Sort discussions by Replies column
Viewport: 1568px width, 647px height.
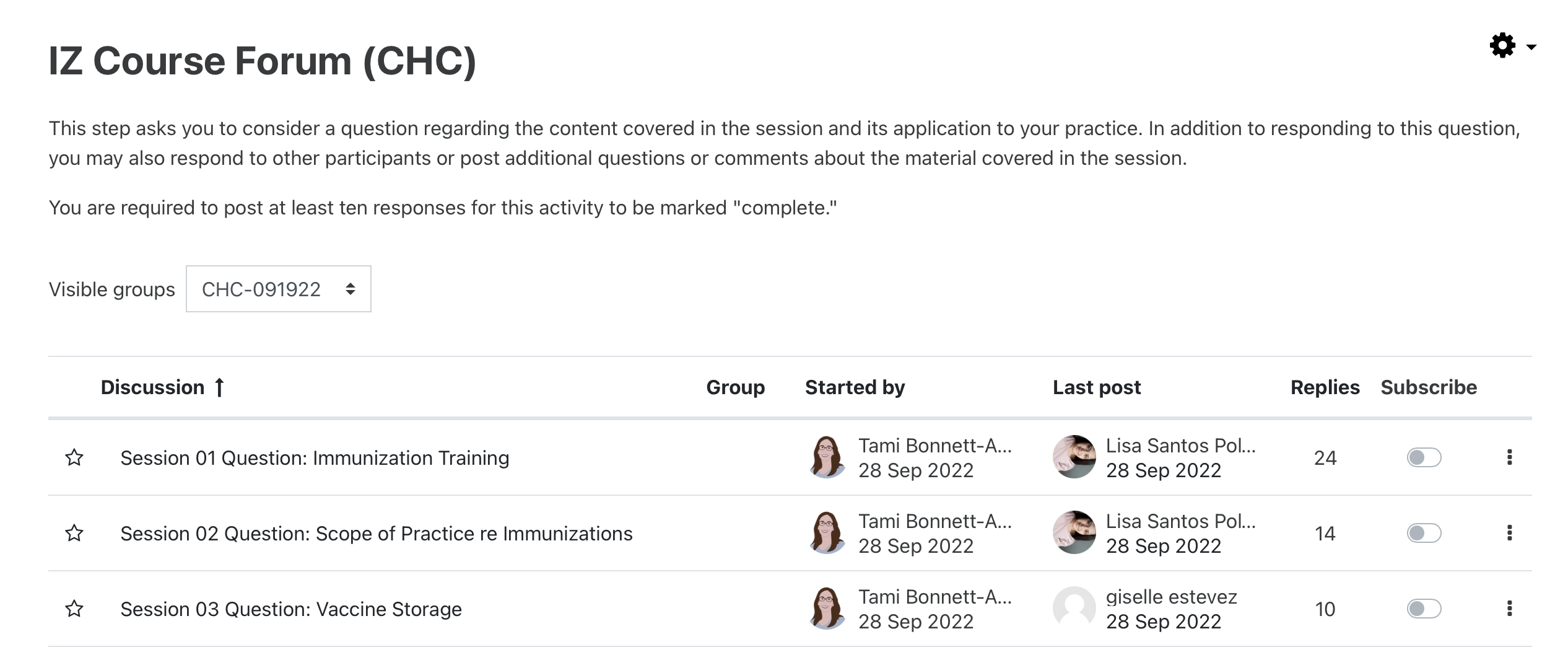(1325, 387)
